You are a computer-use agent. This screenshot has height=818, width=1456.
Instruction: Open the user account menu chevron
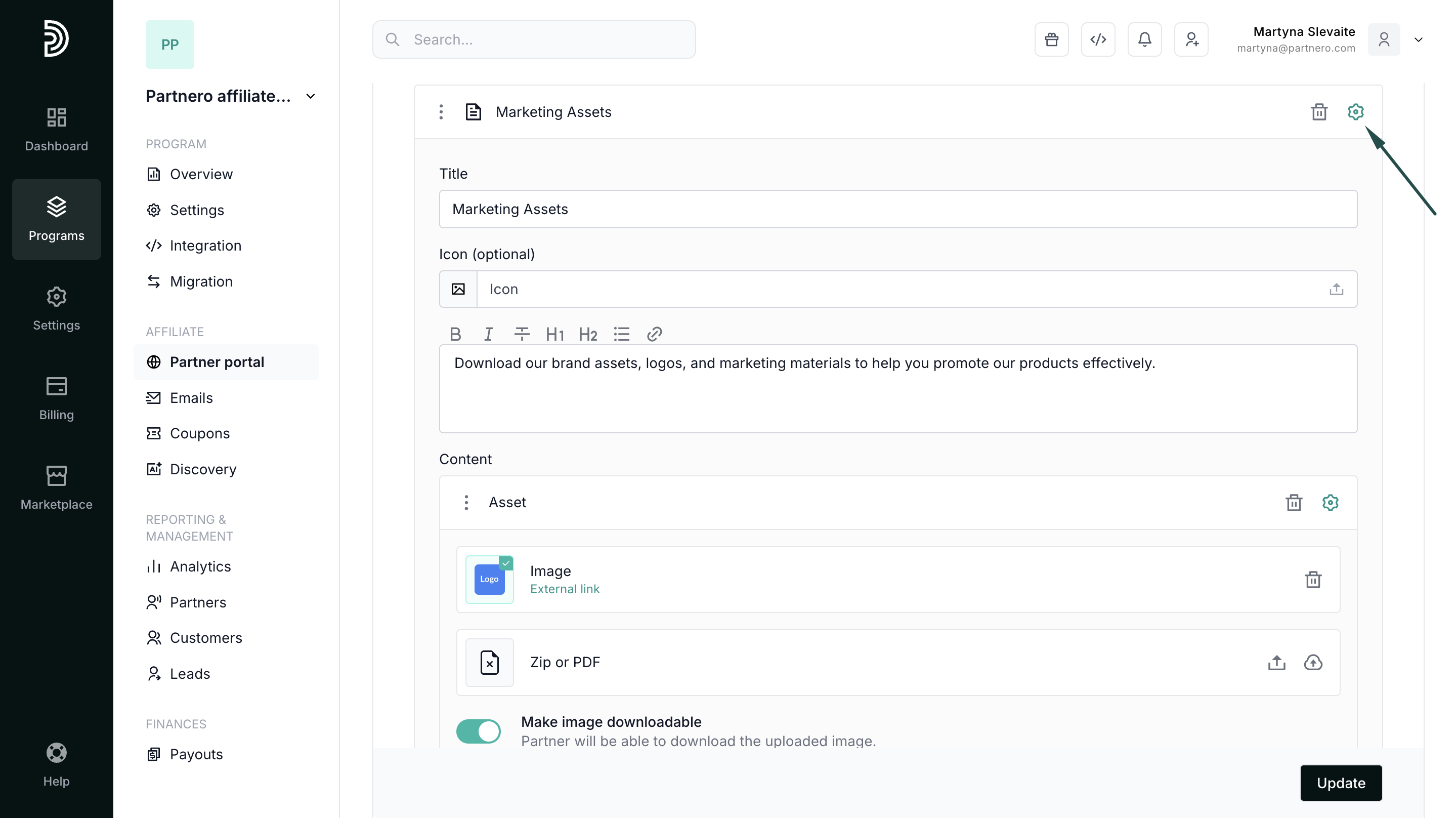pos(1418,39)
